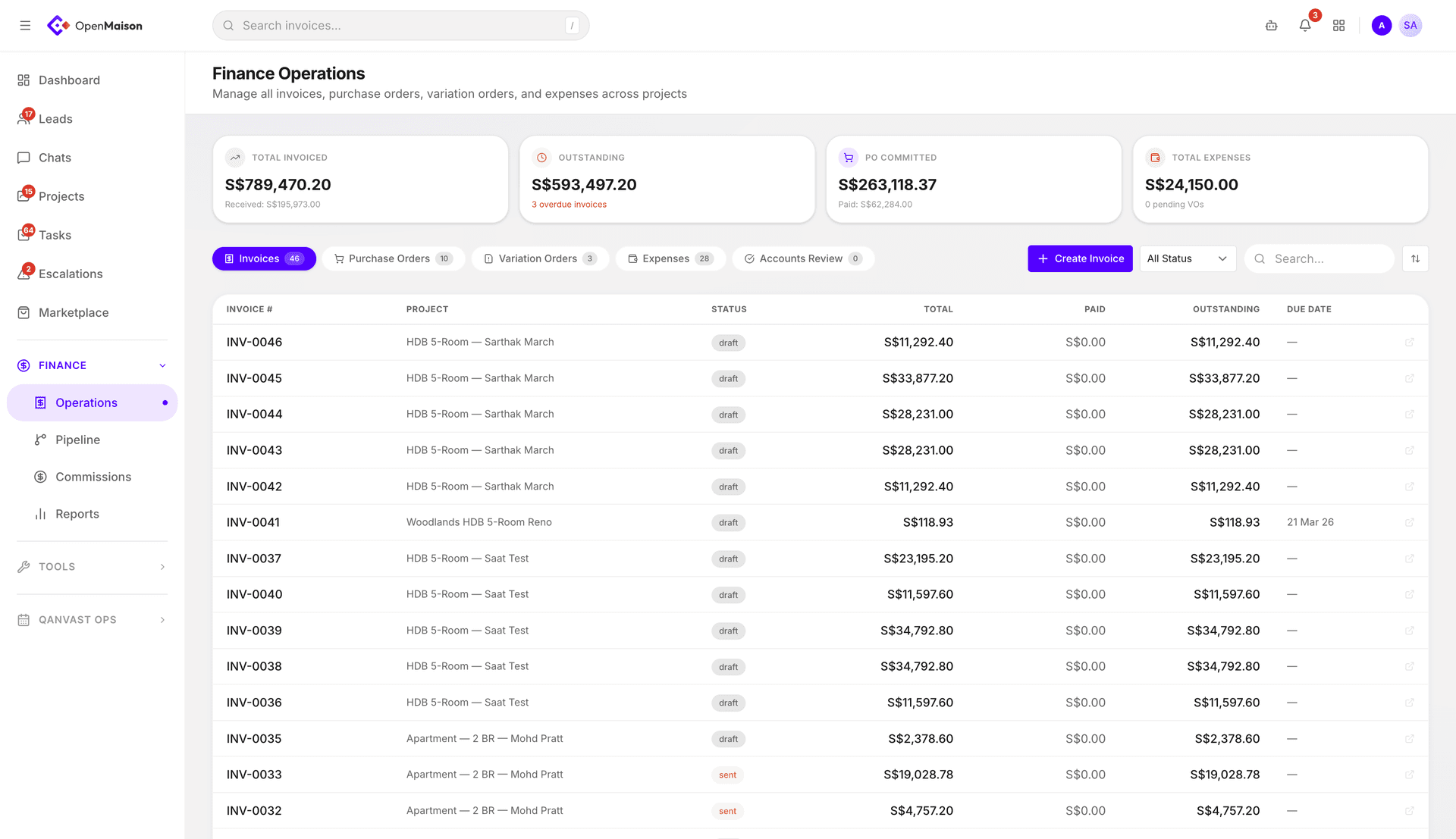Screen dimensions: 1456x839
Task: Open Escalations in the sidebar
Action: tap(71, 274)
